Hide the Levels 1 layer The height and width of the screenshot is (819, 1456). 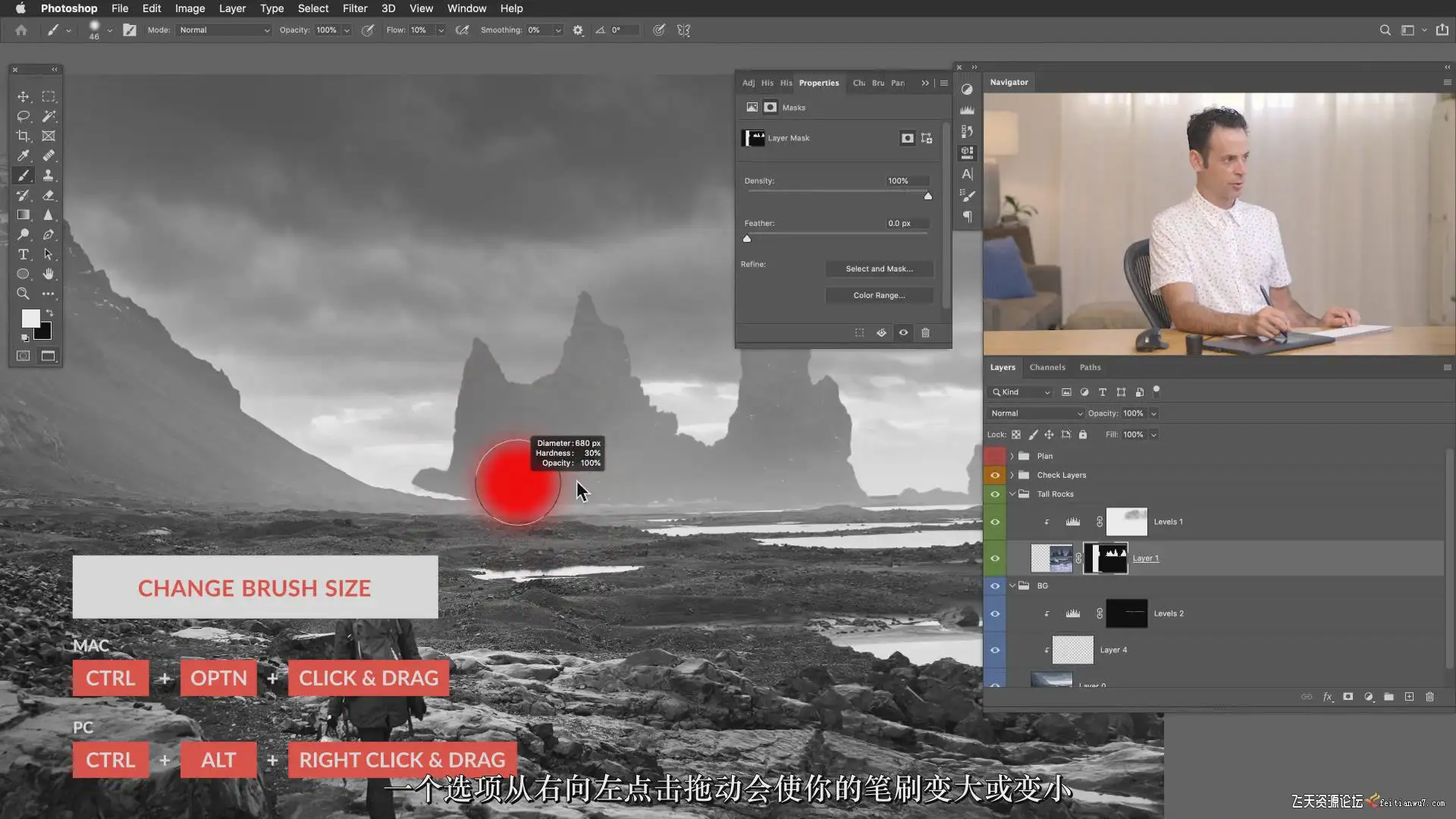(995, 522)
